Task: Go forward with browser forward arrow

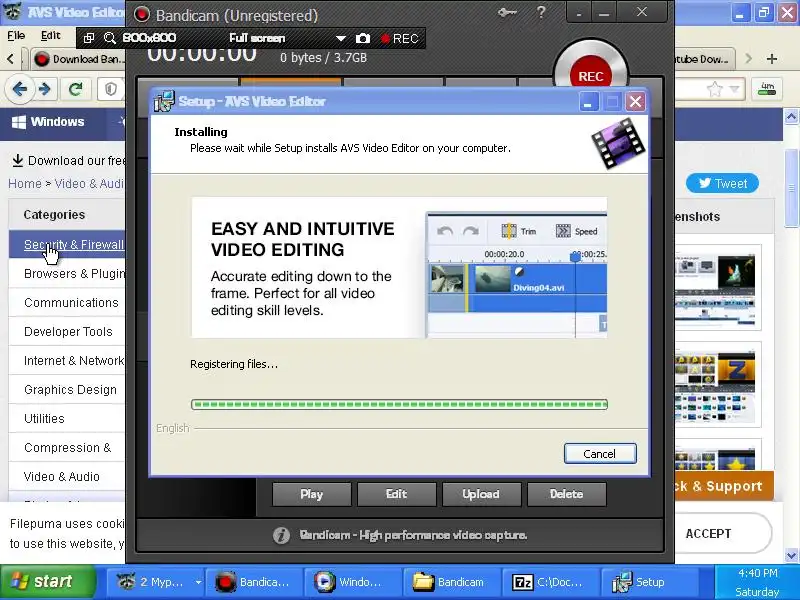Action: 45,89
